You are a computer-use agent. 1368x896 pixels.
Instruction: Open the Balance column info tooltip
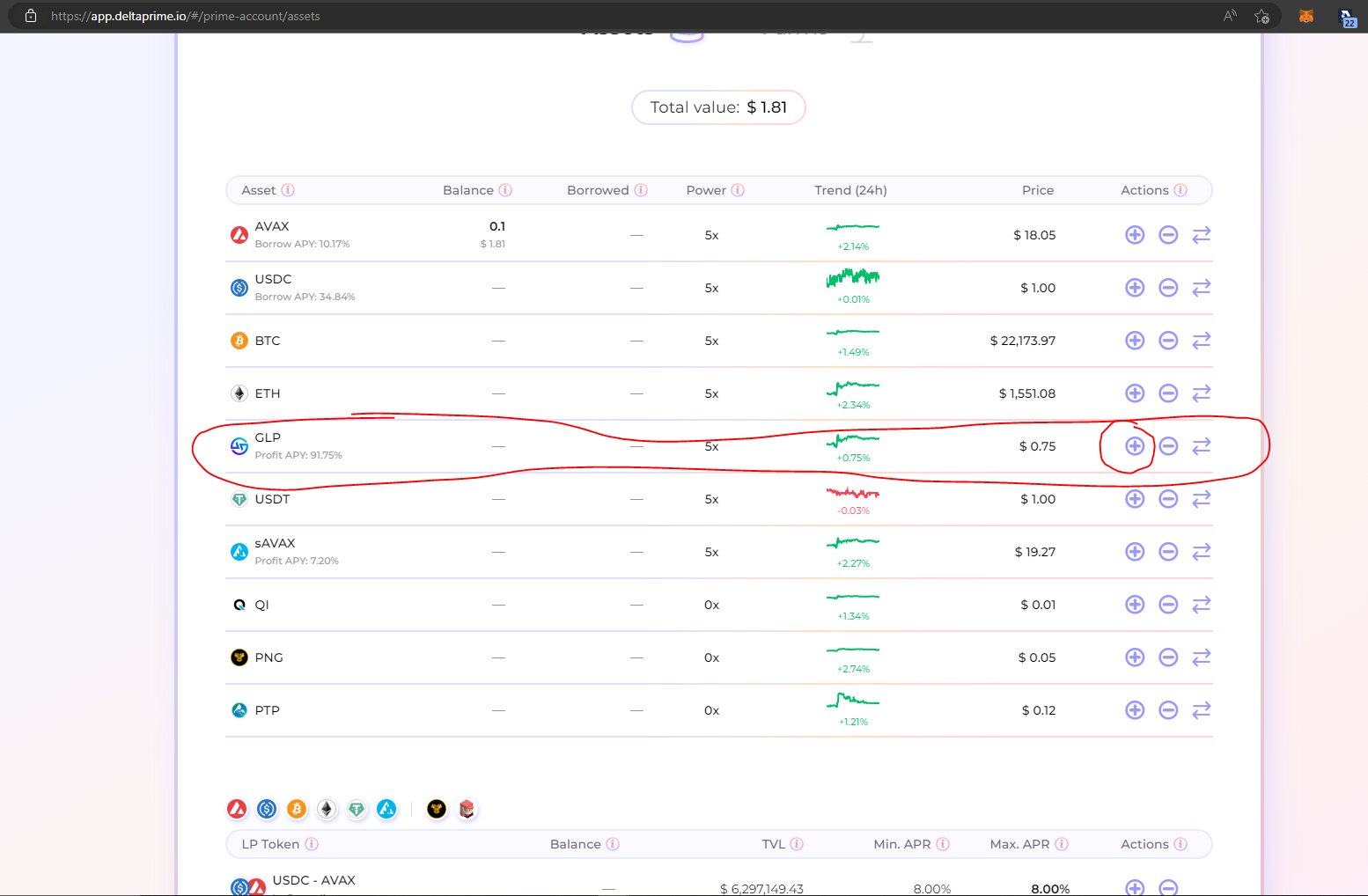tap(505, 190)
